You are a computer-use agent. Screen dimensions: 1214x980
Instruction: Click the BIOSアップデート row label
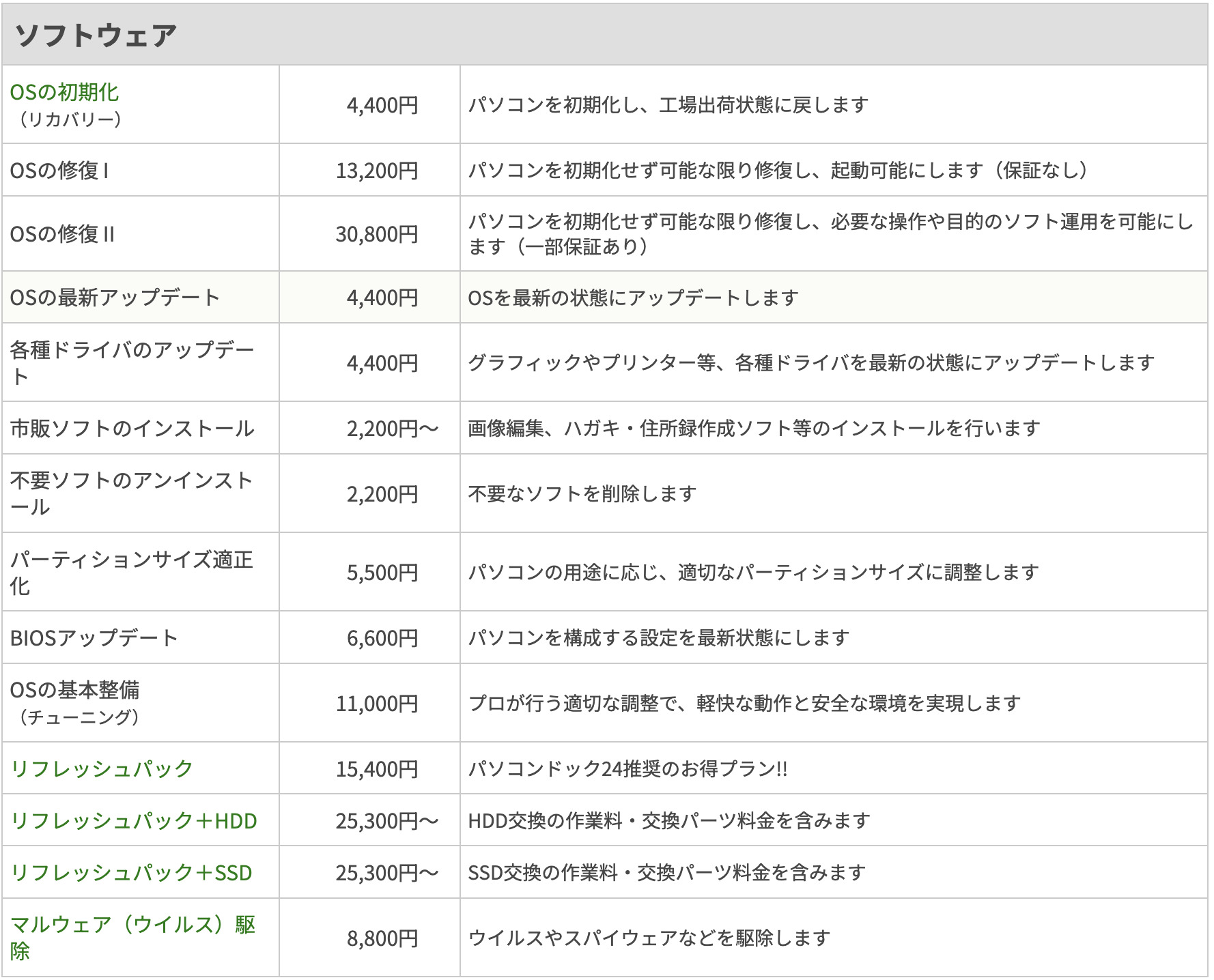[94, 637]
